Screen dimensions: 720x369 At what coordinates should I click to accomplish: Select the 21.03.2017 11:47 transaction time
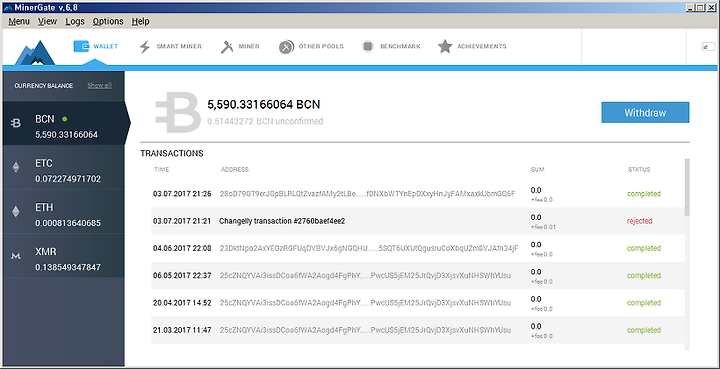(x=182, y=330)
